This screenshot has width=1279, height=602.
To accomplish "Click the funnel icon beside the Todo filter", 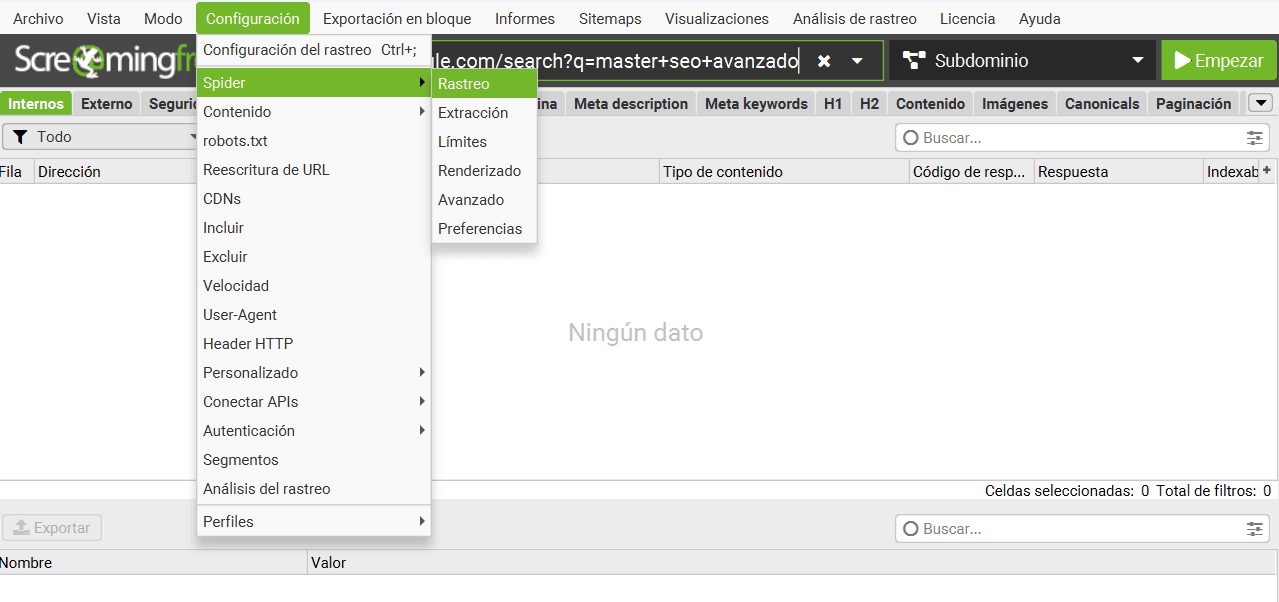I will 21,137.
